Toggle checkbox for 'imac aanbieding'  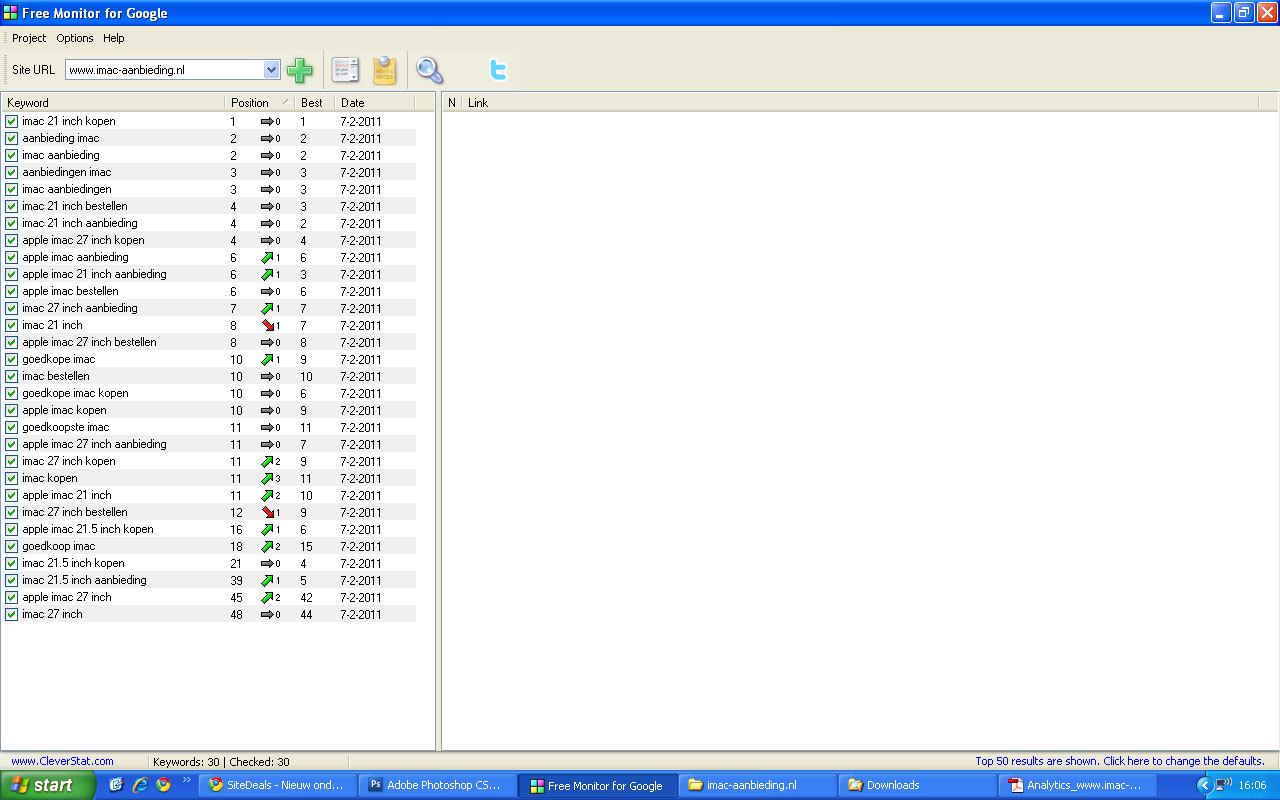coord(12,155)
